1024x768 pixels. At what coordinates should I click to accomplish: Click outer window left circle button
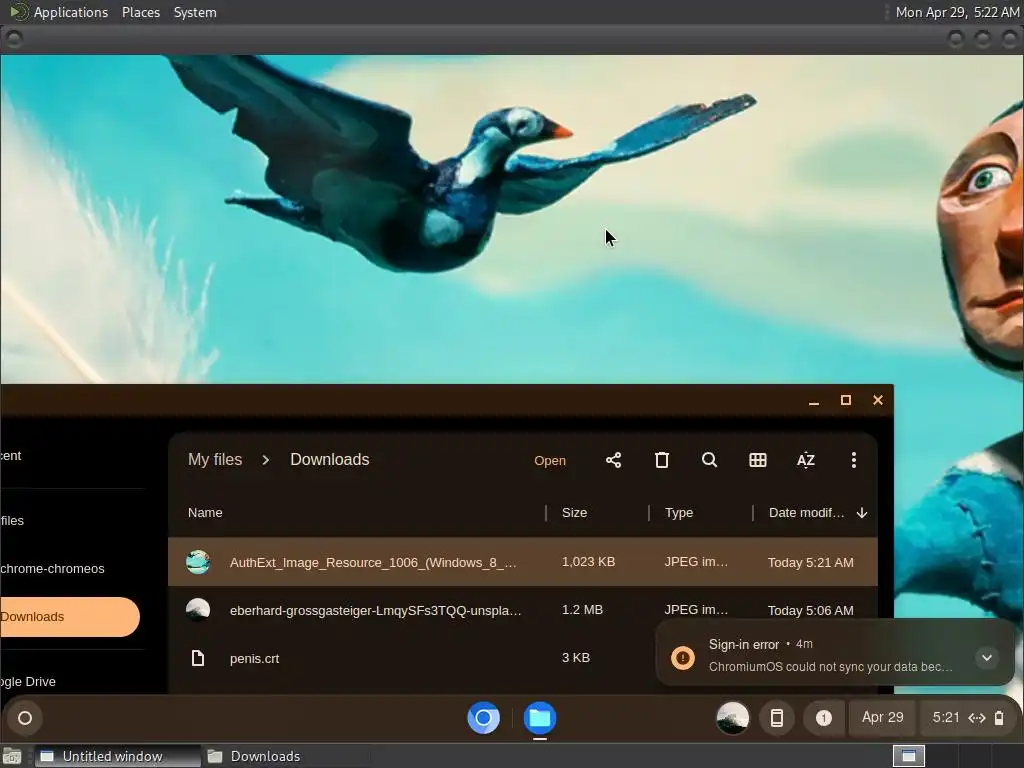coord(14,39)
